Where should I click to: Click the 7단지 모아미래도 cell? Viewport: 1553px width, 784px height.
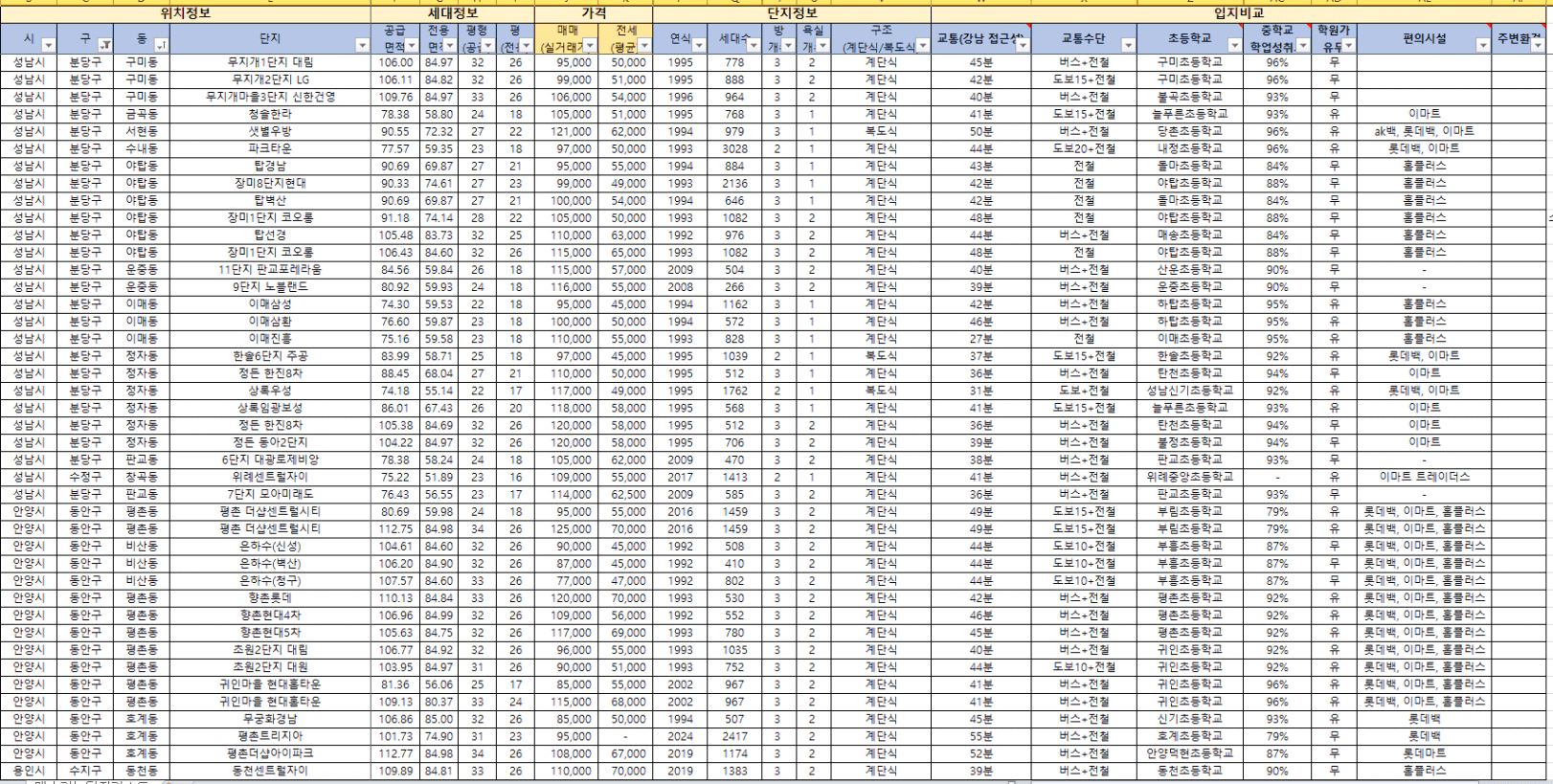click(270, 494)
